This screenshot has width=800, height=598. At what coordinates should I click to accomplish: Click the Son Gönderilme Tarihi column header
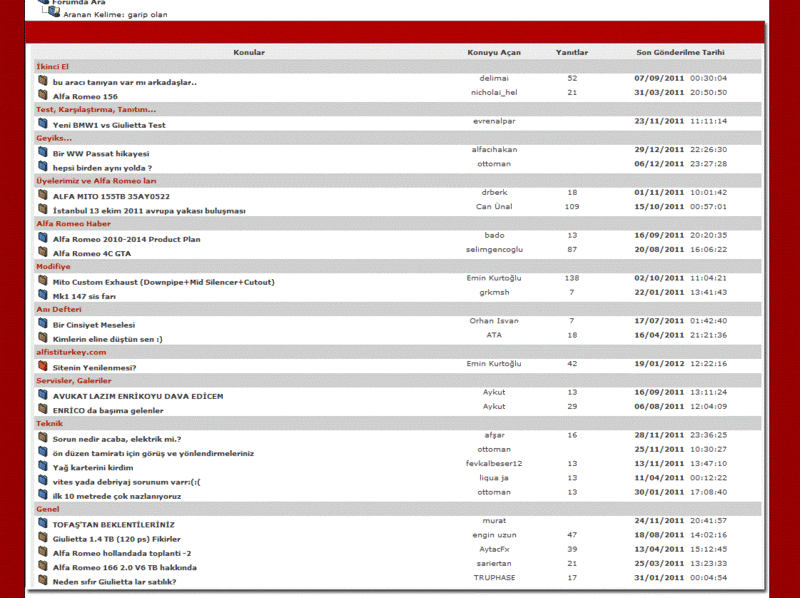(x=680, y=52)
